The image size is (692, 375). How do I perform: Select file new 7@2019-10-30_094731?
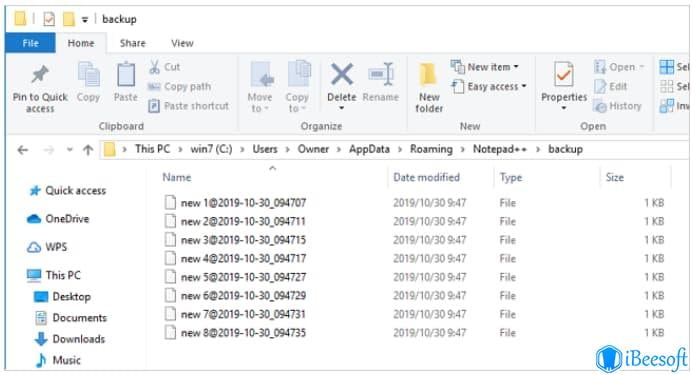coord(235,314)
